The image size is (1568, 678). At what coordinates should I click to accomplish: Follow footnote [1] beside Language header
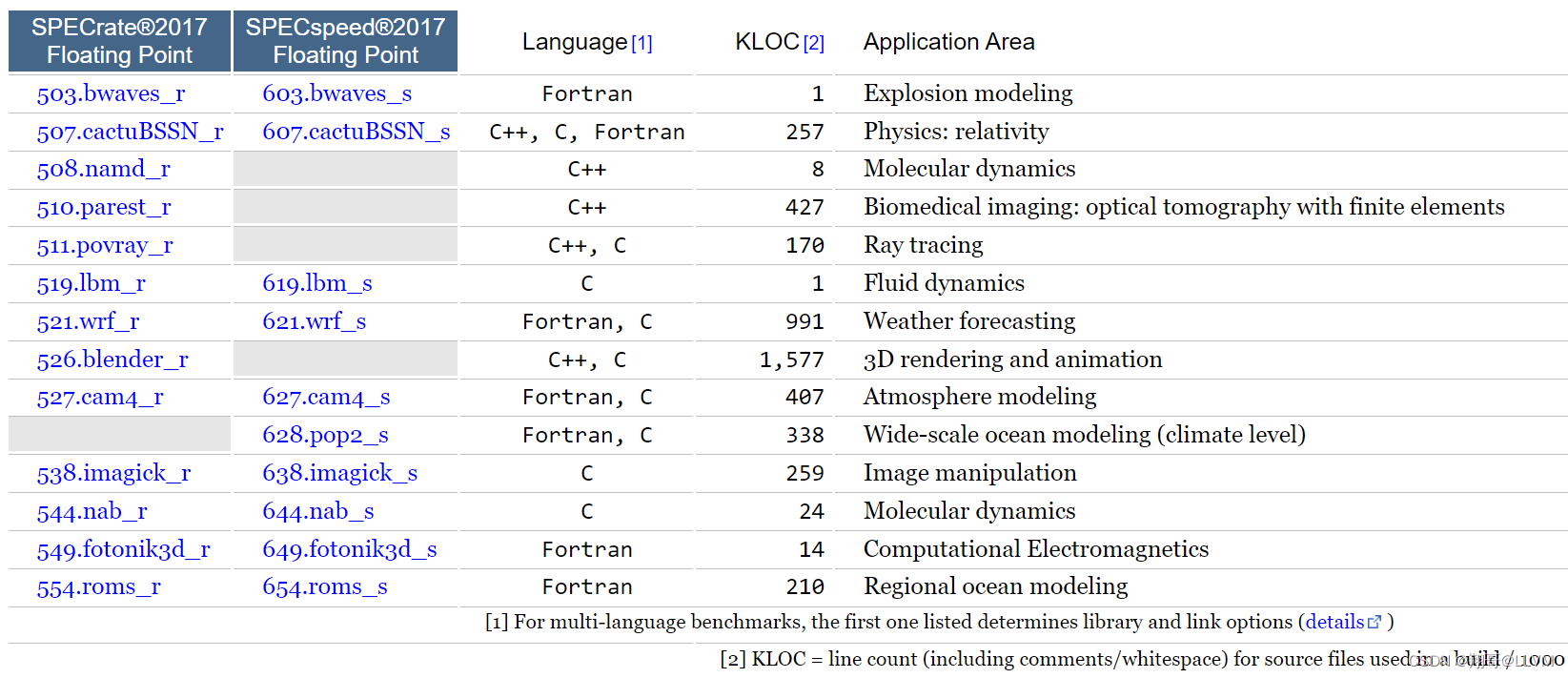coord(642,43)
